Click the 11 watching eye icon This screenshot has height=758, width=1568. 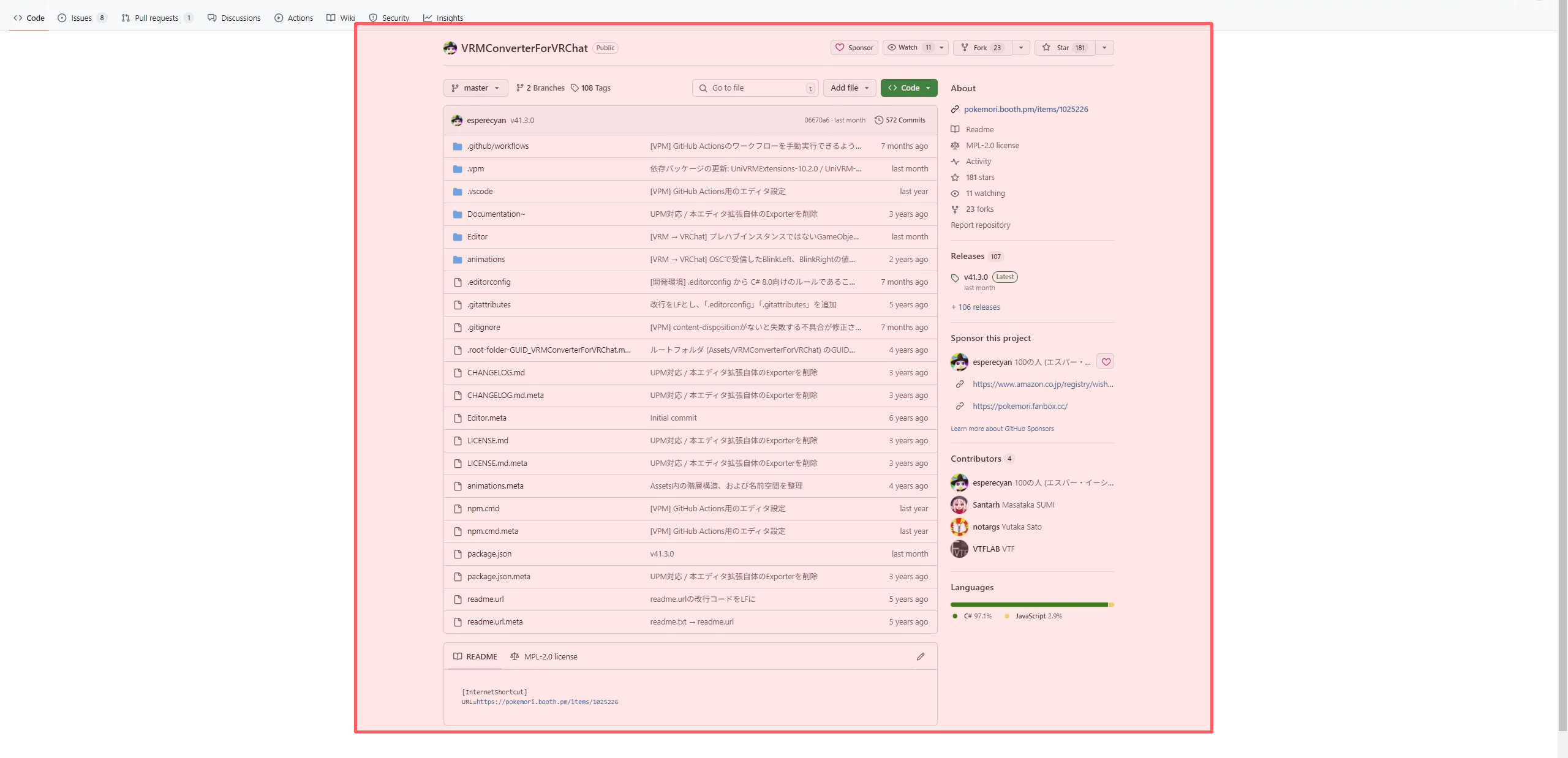[955, 193]
